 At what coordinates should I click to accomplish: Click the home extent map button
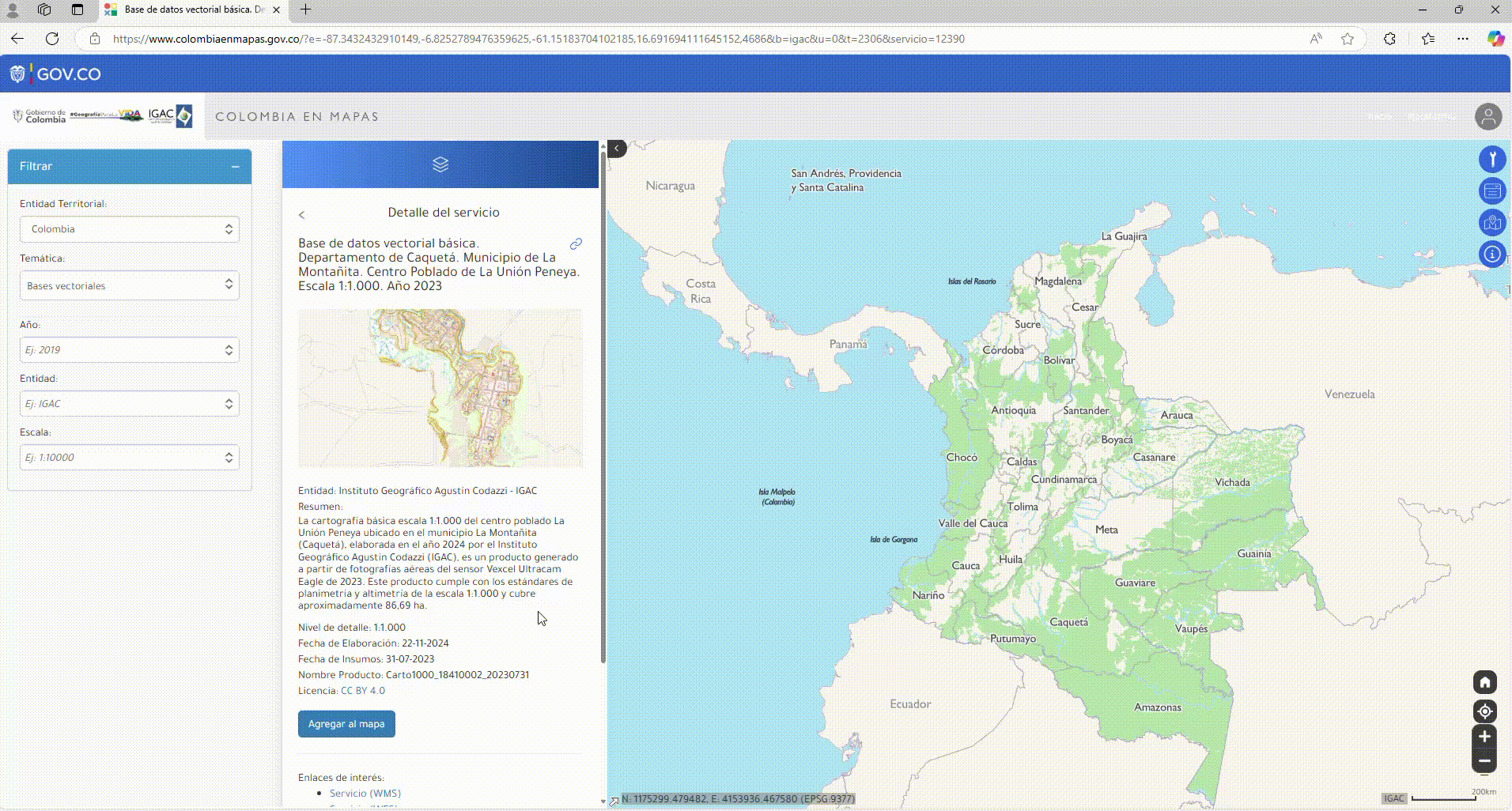(x=1484, y=682)
